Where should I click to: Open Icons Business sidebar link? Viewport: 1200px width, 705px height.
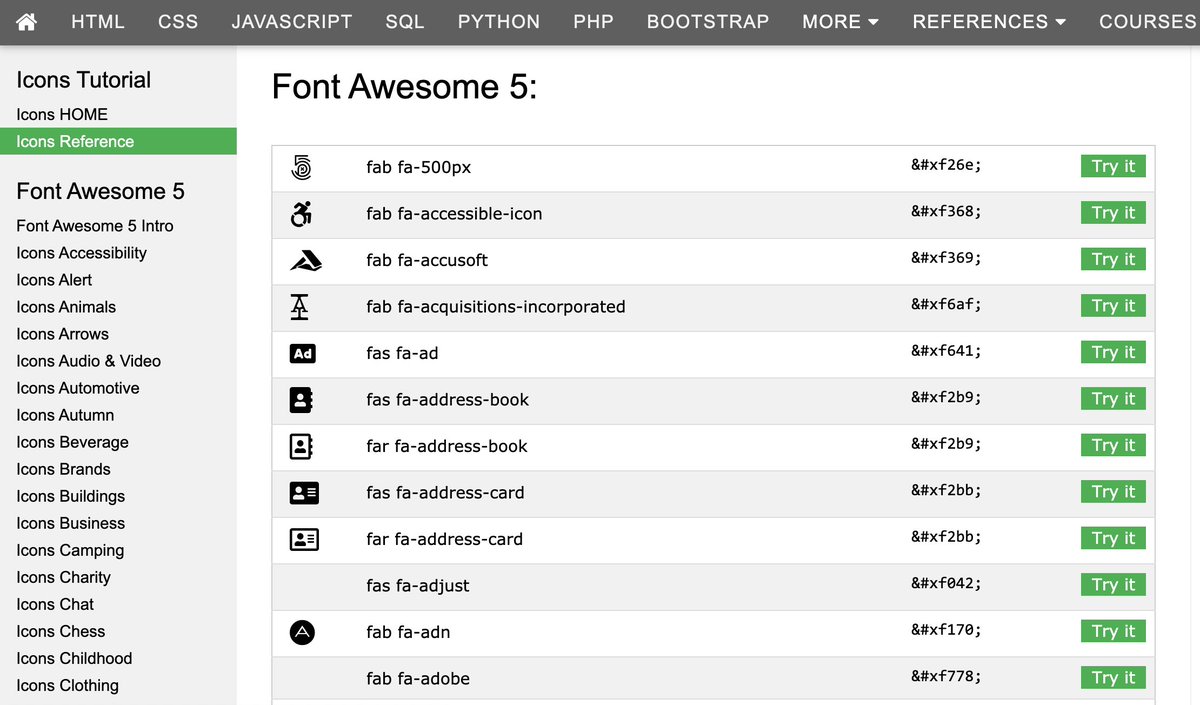point(71,523)
